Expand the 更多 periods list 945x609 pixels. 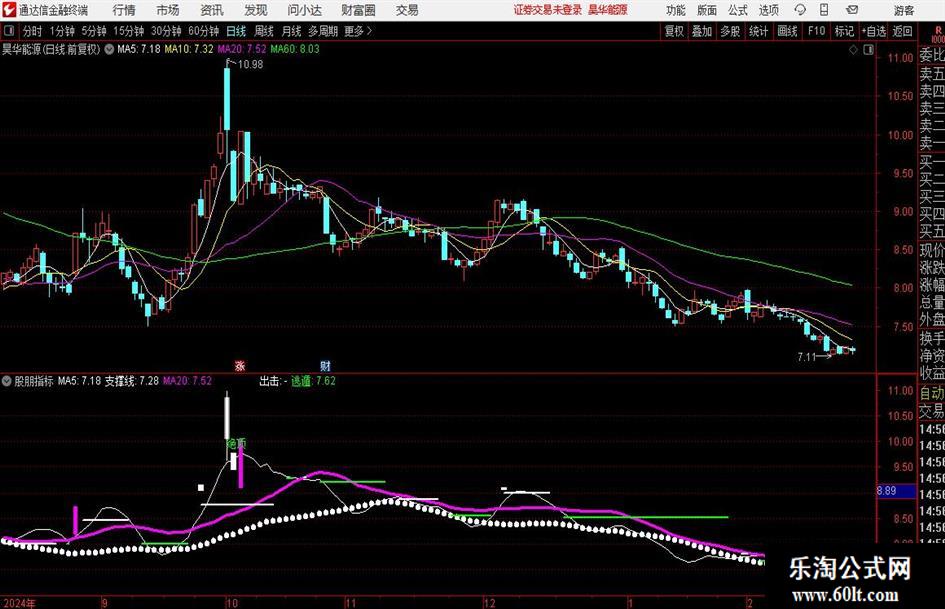pyautogui.click(x=359, y=31)
